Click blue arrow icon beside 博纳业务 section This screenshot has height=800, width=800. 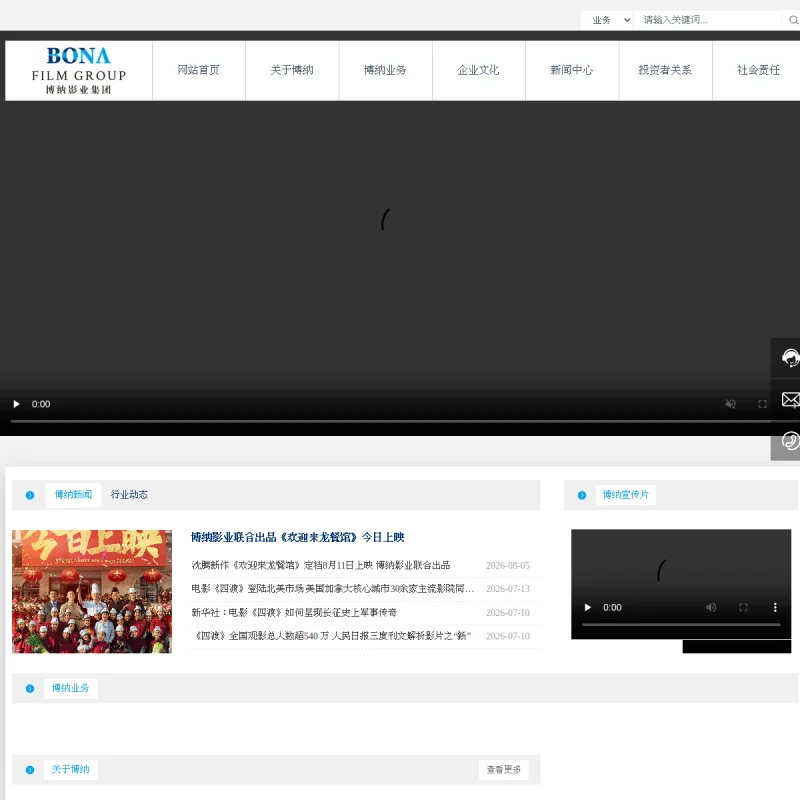(x=30, y=688)
